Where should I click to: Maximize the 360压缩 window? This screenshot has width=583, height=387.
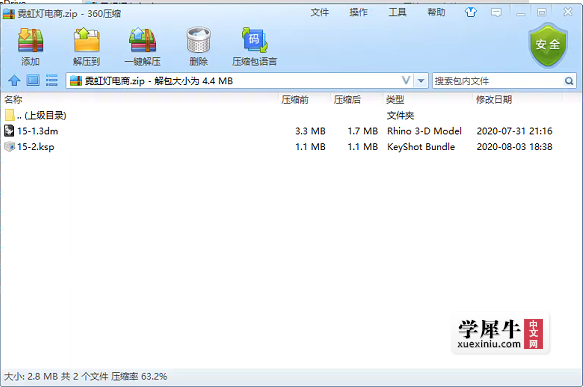542,13
